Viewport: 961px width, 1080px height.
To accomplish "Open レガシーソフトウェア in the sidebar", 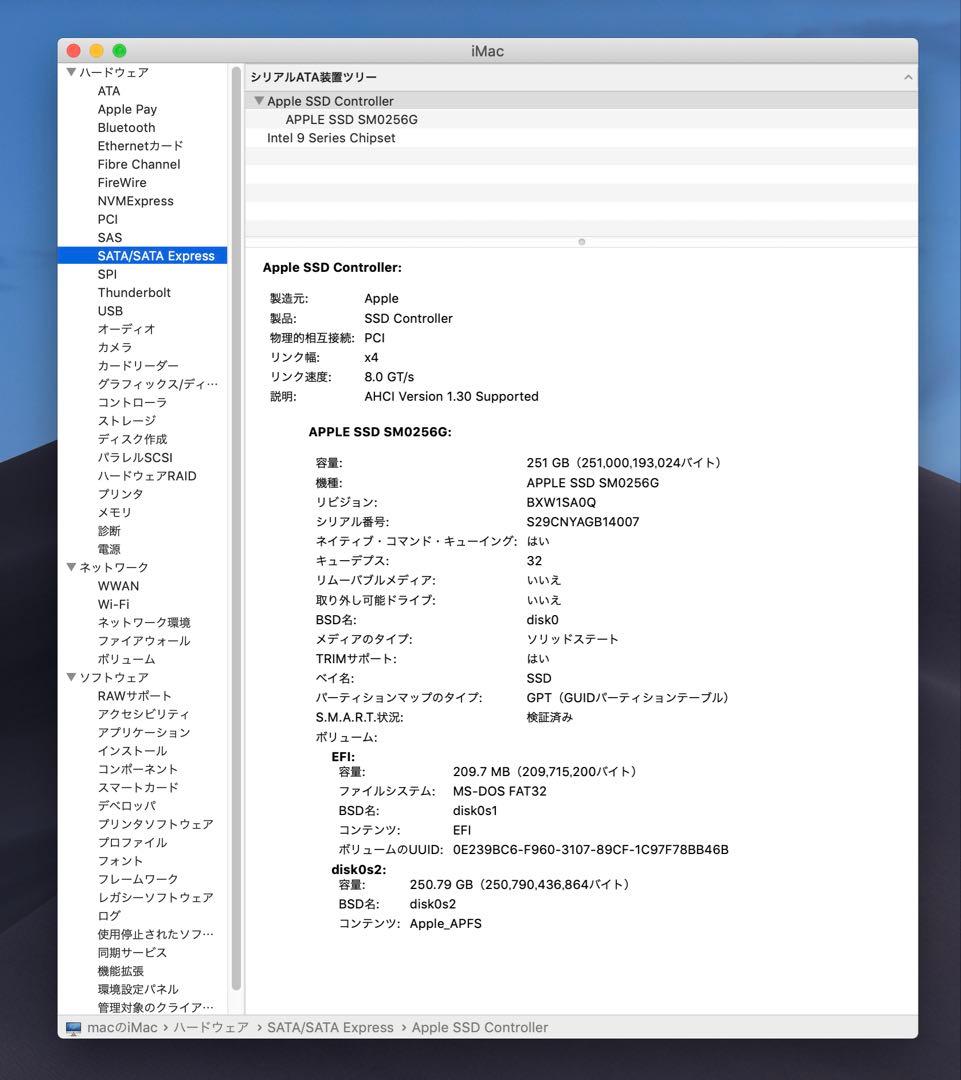I will coord(155,897).
